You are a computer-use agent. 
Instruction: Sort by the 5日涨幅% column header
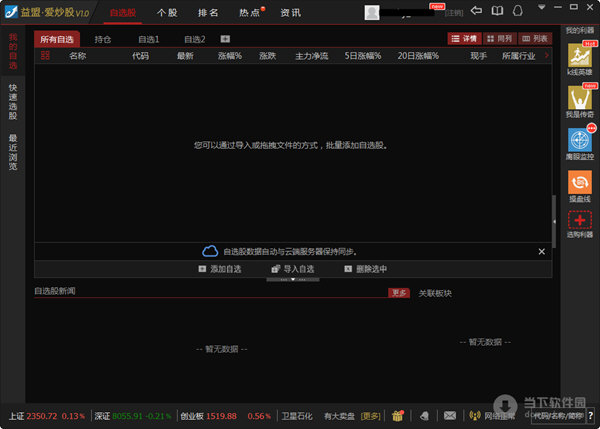pyautogui.click(x=363, y=56)
